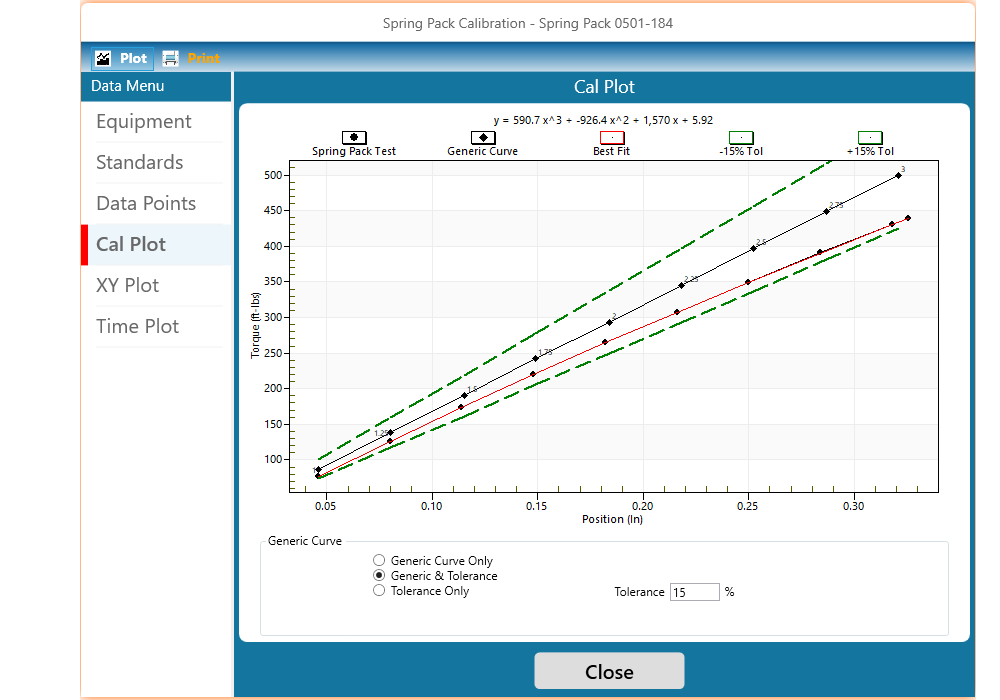Click the -15% Tol legend marker
This screenshot has width=1000, height=700.
(741, 138)
